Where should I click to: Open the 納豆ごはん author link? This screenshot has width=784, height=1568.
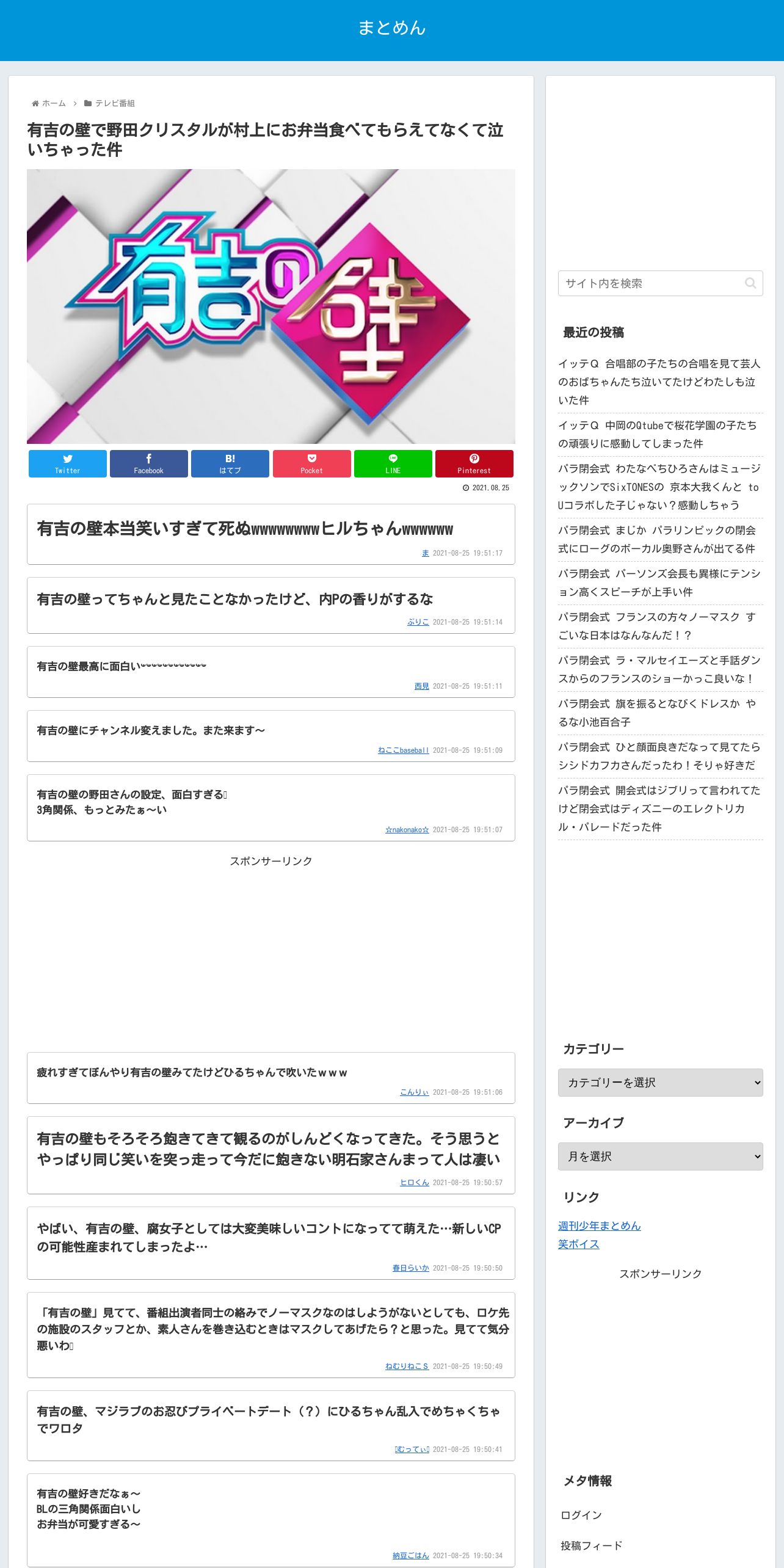(x=411, y=1556)
